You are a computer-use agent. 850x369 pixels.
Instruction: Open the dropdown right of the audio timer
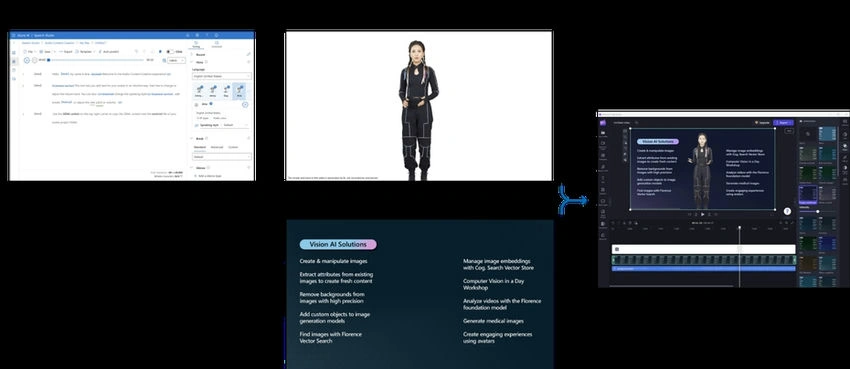tap(176, 60)
